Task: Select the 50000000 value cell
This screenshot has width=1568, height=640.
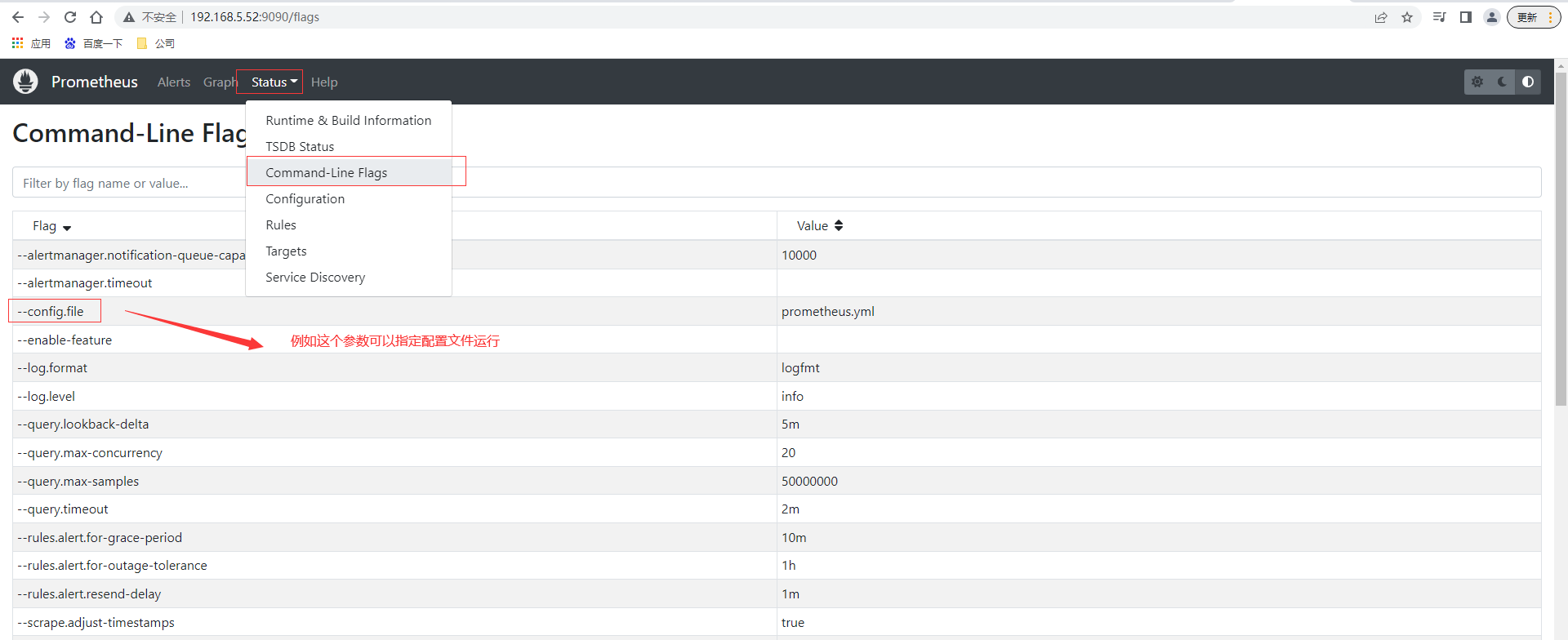Action: coord(1159,481)
